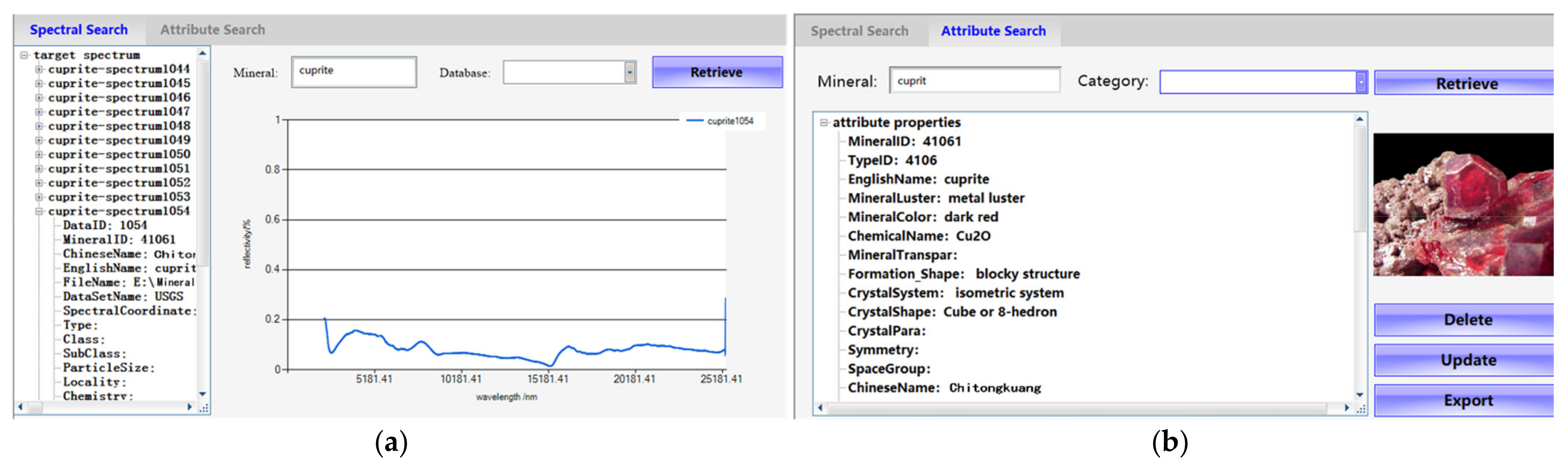
Task: Click Retrieve in the Attribute Search panel
Action: click(x=1466, y=83)
